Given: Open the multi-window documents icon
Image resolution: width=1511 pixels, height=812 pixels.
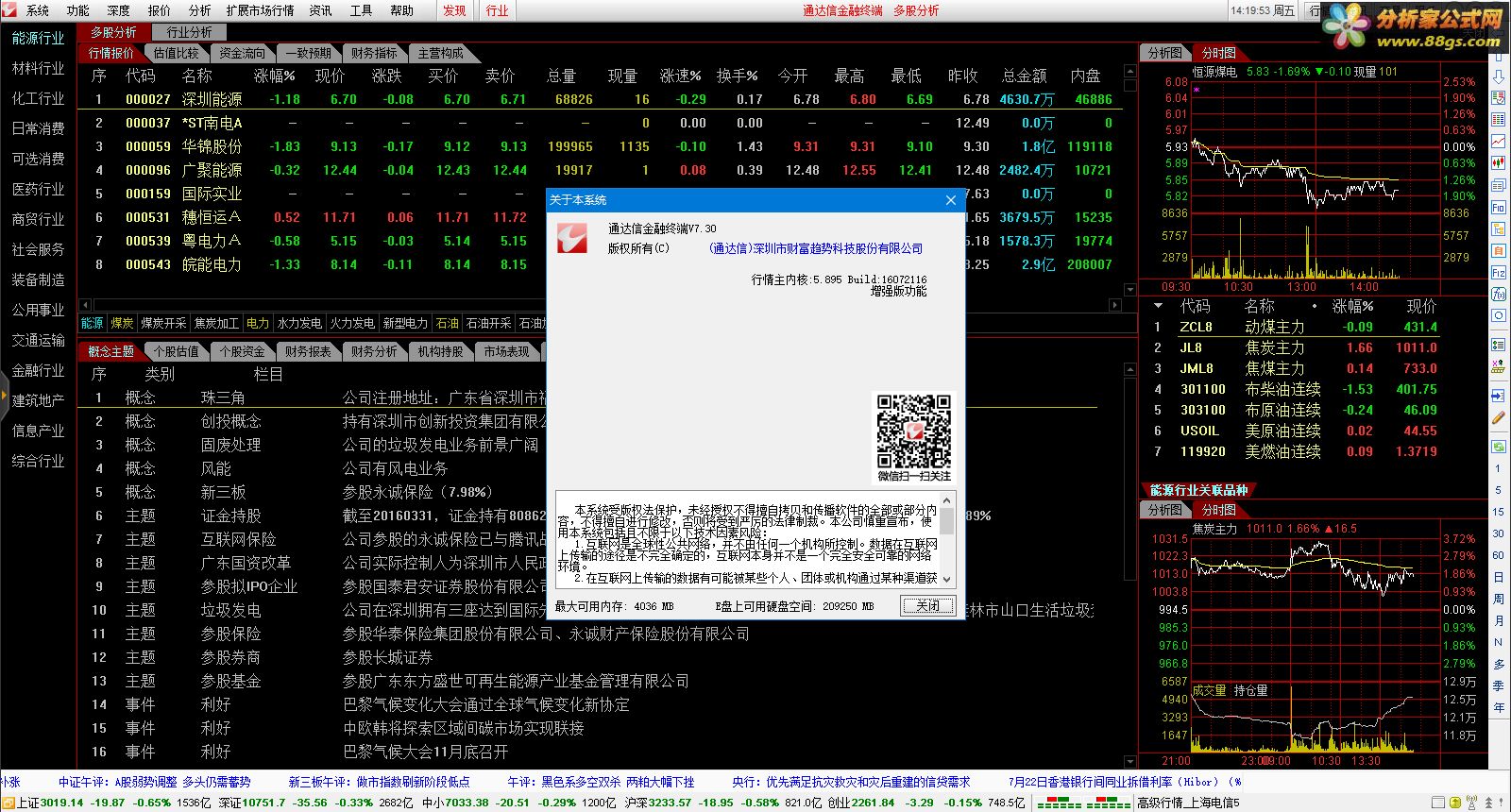Looking at the screenshot, I should point(1499,185).
